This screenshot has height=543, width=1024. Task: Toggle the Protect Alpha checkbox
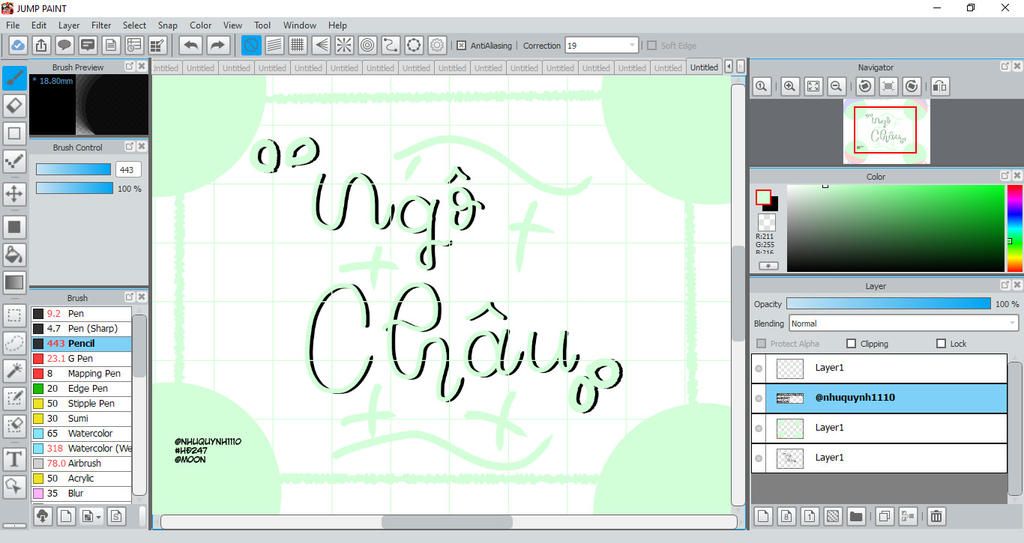click(761, 344)
